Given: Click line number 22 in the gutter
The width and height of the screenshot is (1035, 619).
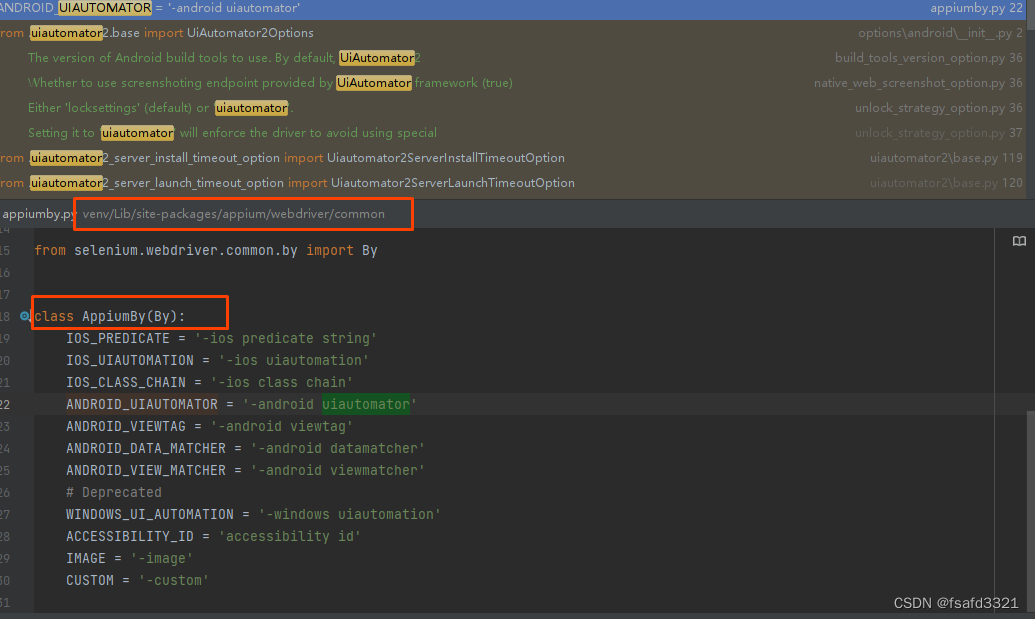Looking at the screenshot, I should 6,404.
